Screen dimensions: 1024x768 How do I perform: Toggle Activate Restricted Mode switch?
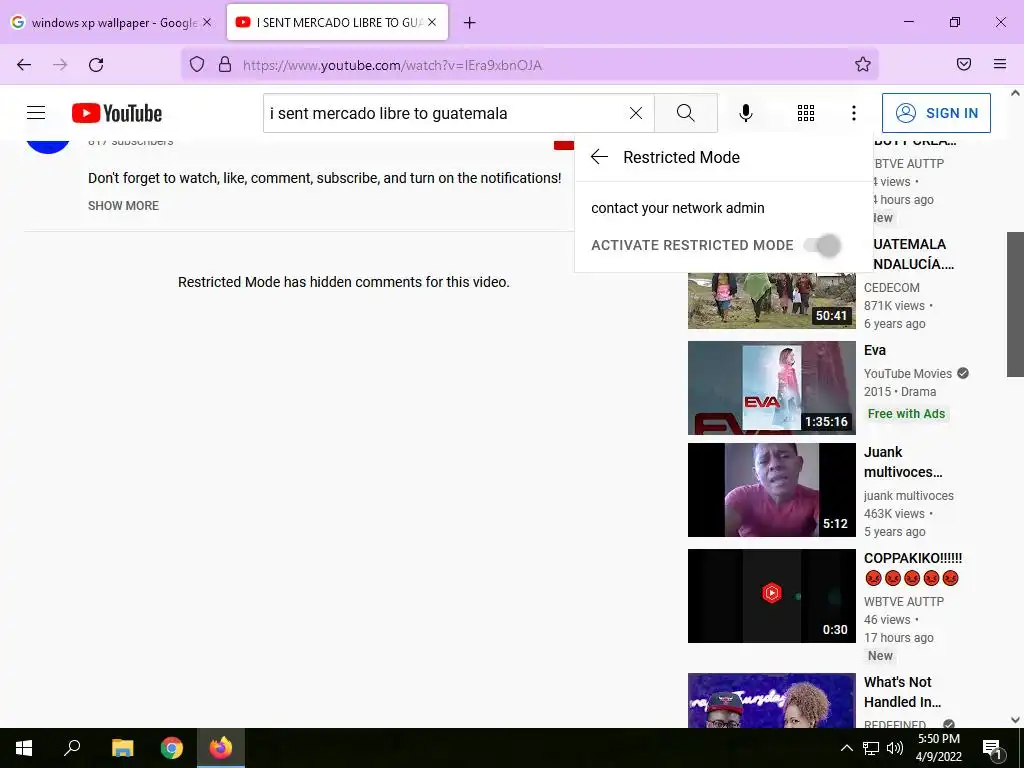tap(822, 246)
